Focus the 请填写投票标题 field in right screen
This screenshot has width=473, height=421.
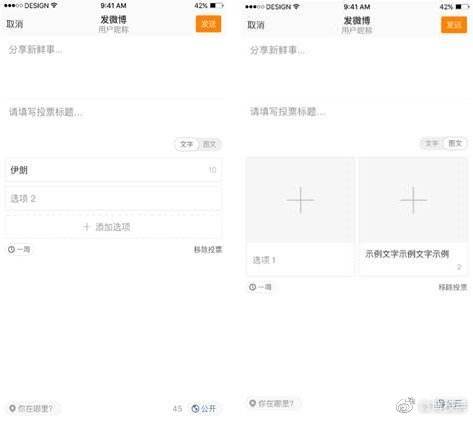pyautogui.click(x=357, y=112)
